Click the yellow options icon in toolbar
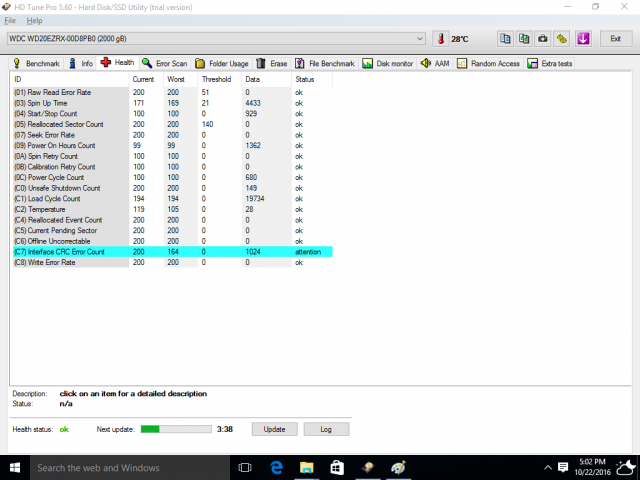640x480 pixels. (x=562, y=39)
